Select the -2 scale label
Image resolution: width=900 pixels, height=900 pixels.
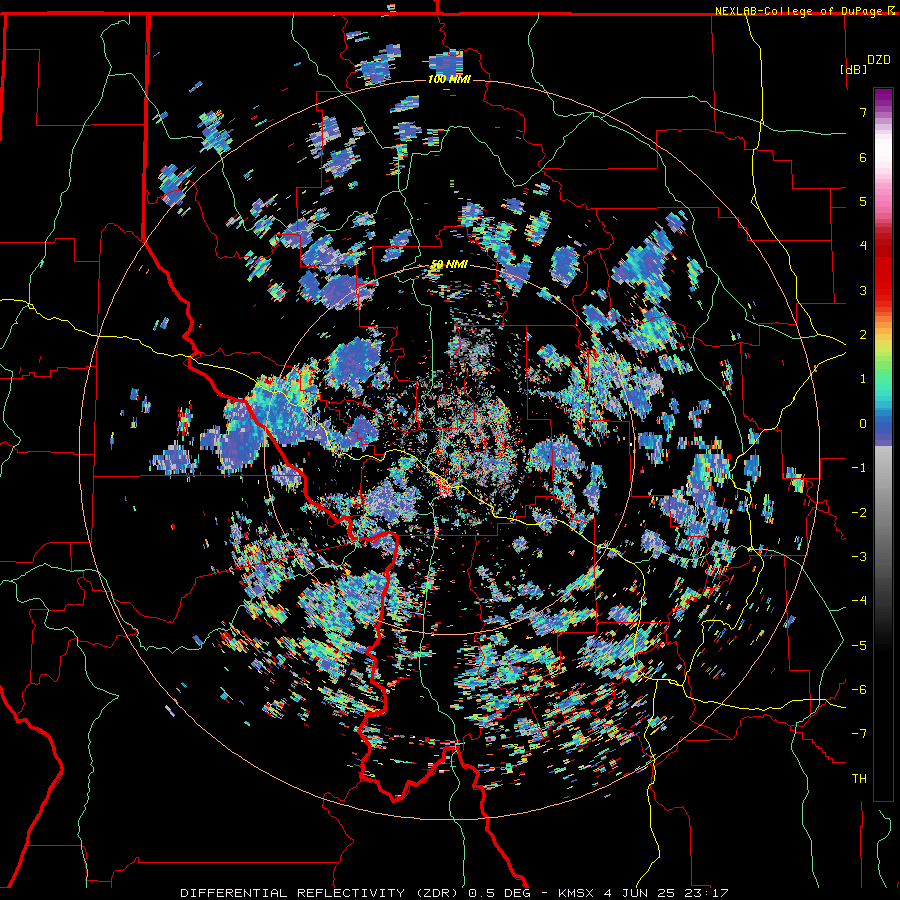[x=859, y=512]
